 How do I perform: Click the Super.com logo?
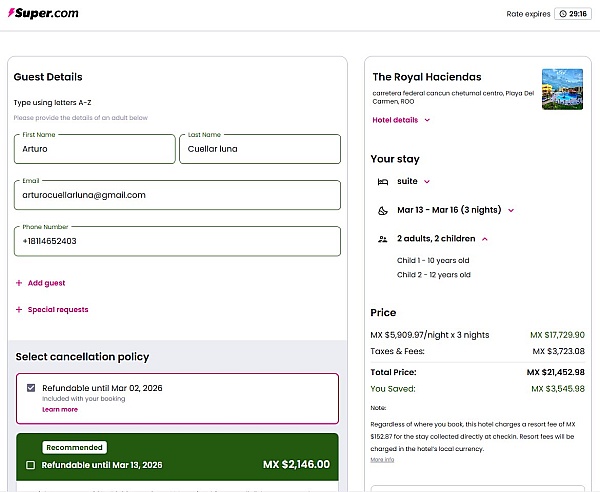point(43,14)
